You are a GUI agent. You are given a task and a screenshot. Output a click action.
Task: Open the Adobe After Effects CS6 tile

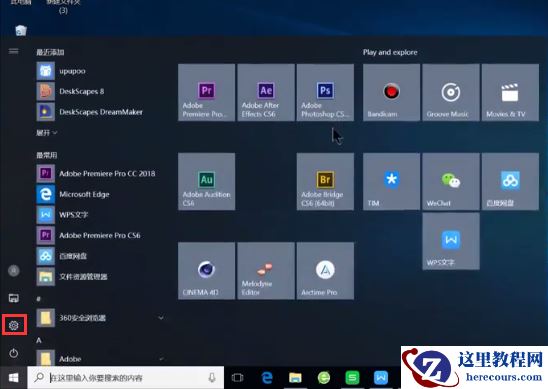[266, 92]
